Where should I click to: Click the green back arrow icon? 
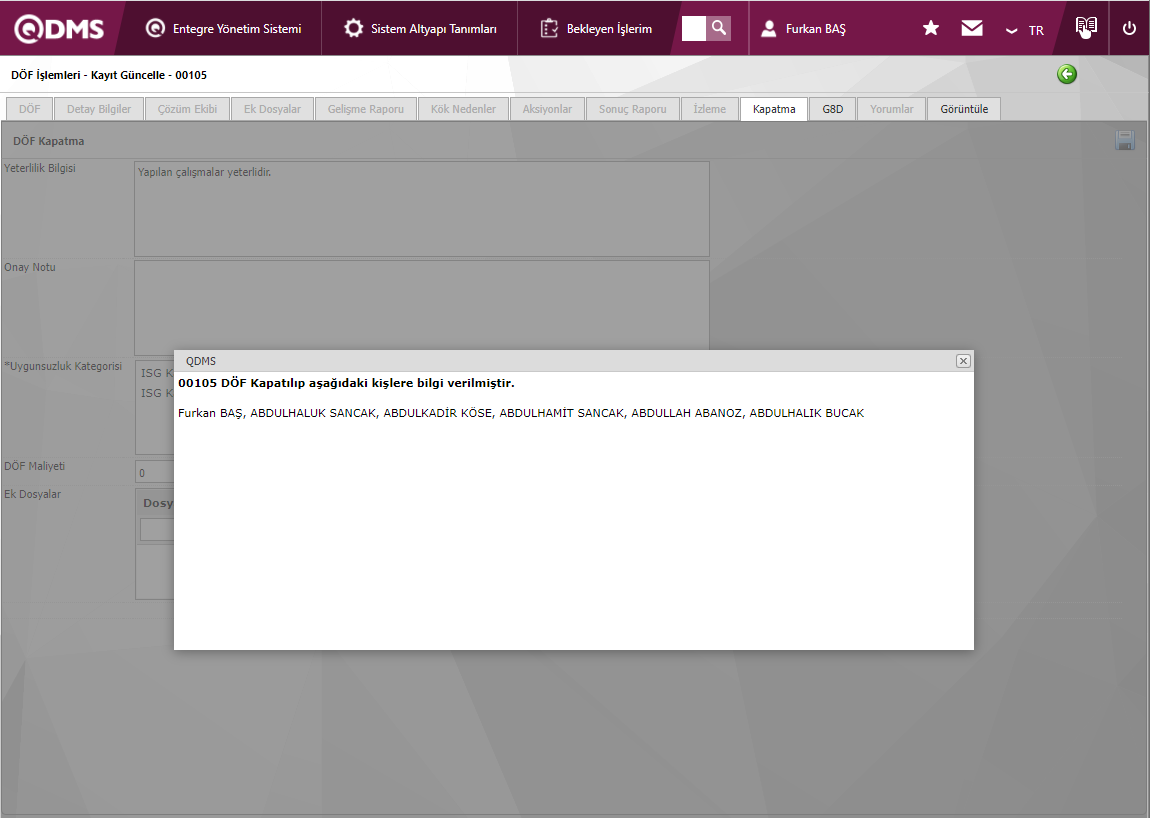1067,74
